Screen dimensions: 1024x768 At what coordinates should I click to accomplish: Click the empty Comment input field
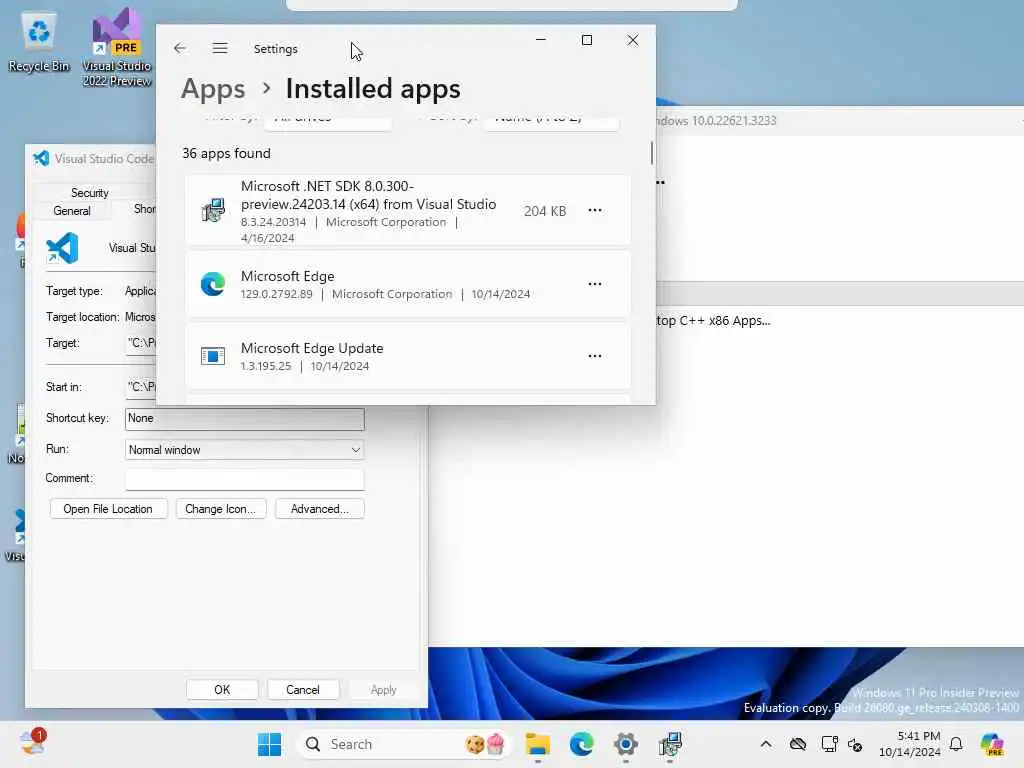(x=244, y=479)
